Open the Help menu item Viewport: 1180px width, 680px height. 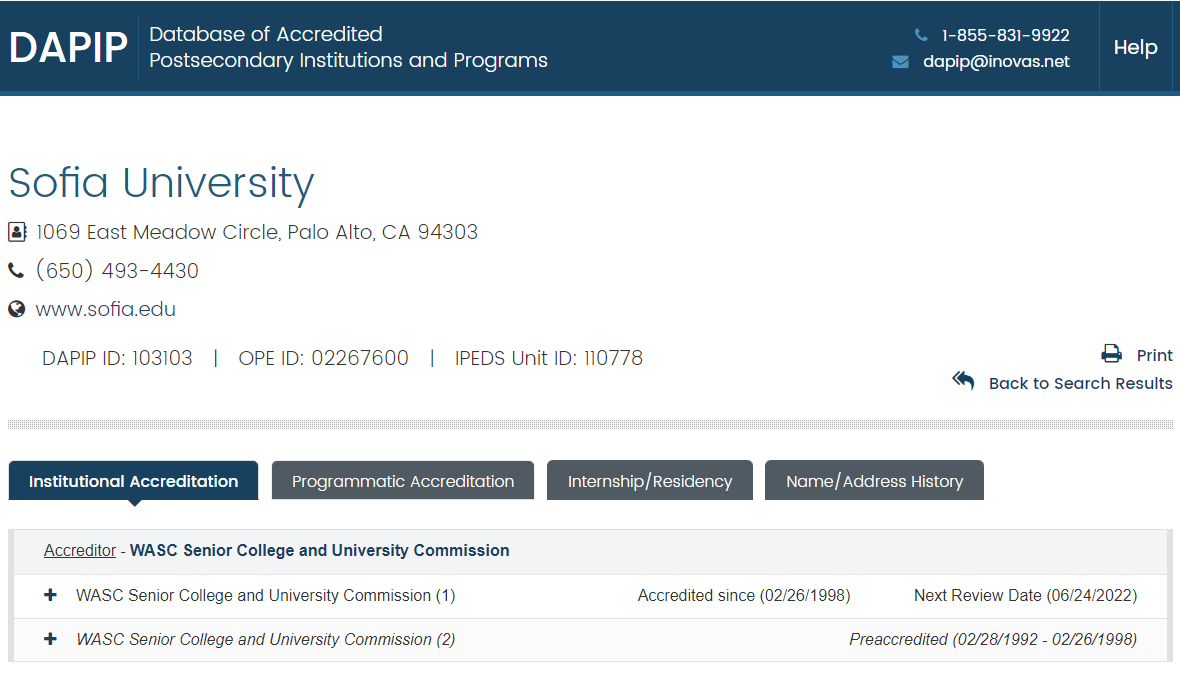pos(1136,47)
